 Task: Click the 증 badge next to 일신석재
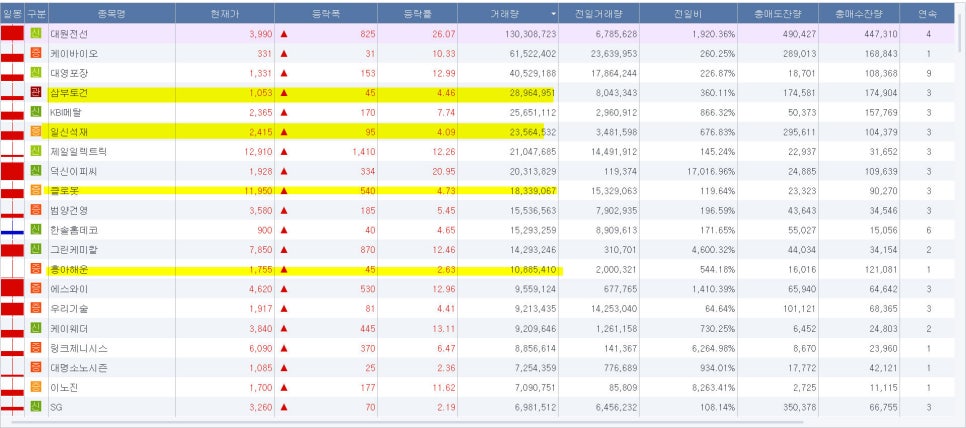click(36, 131)
